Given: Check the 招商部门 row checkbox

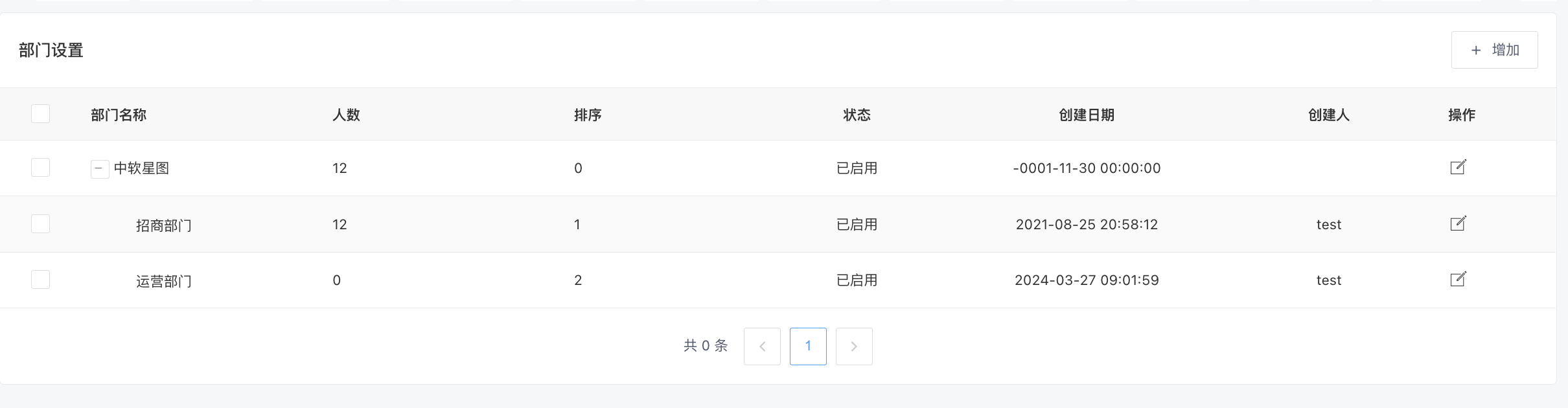Looking at the screenshot, I should [41, 224].
